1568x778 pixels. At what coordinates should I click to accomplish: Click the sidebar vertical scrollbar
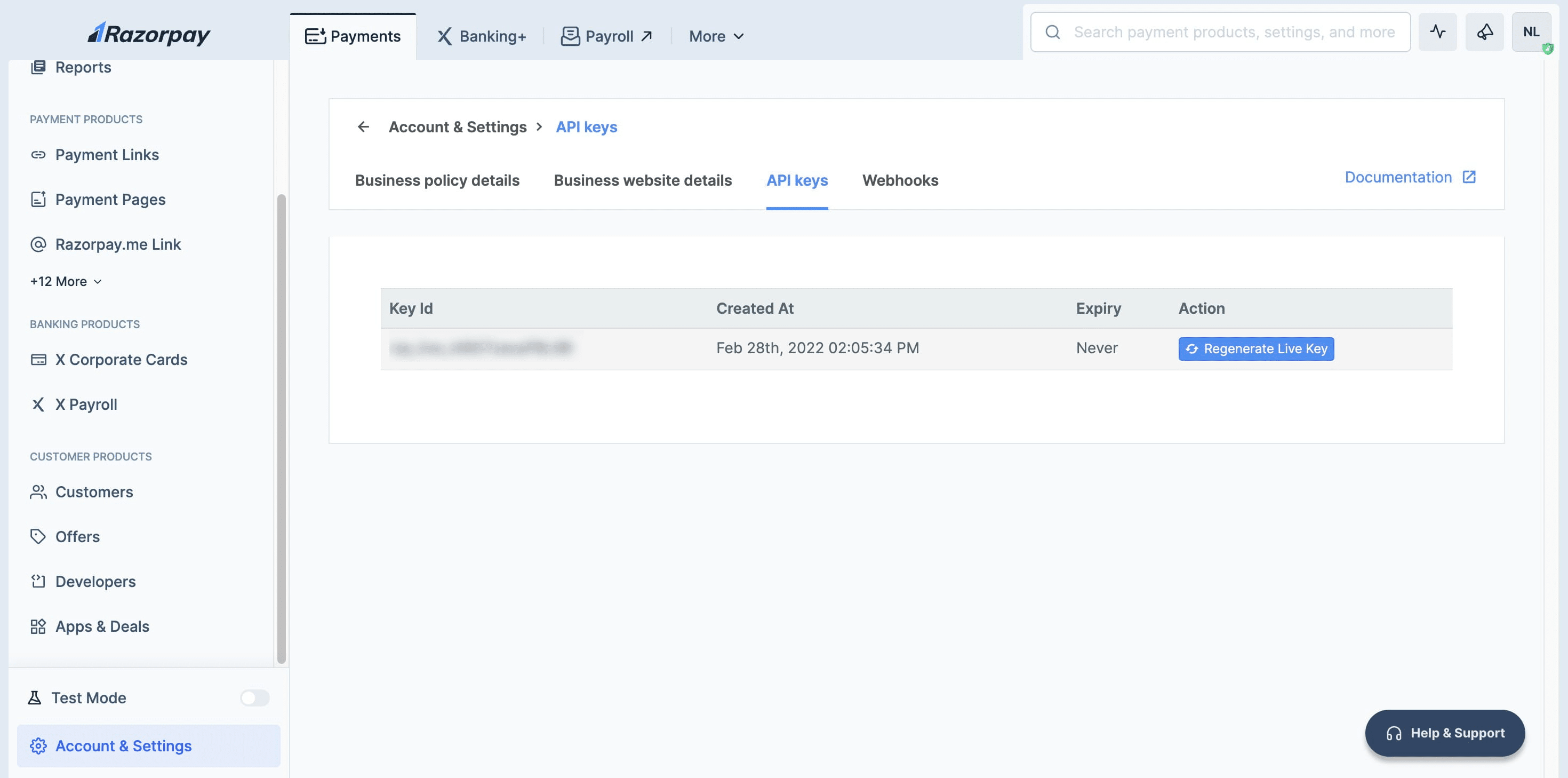point(281,426)
